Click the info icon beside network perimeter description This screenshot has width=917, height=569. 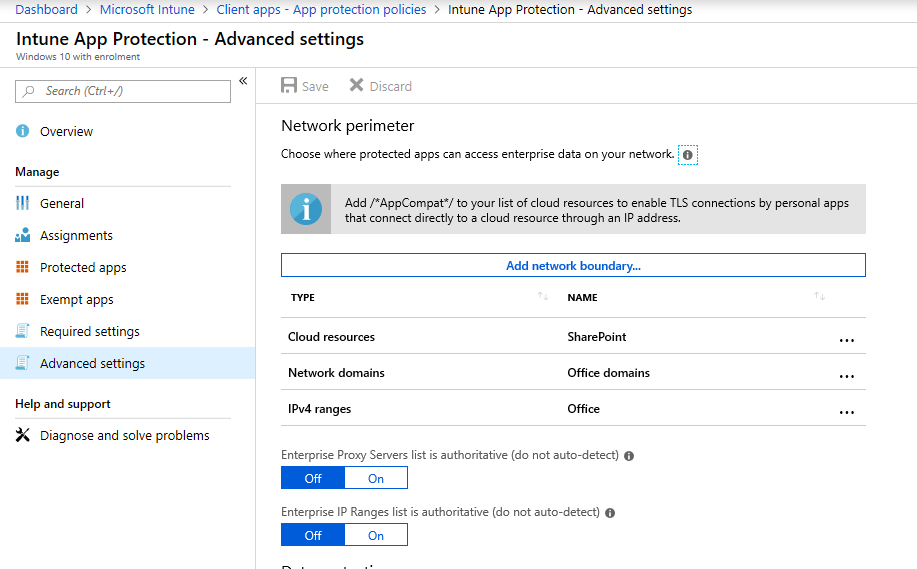[687, 155]
